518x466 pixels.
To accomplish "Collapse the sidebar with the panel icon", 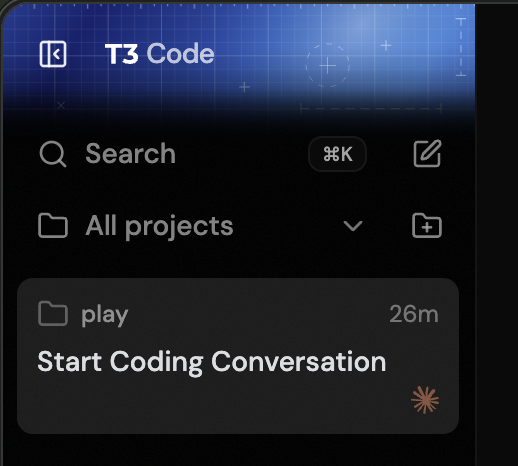I will click(53, 54).
